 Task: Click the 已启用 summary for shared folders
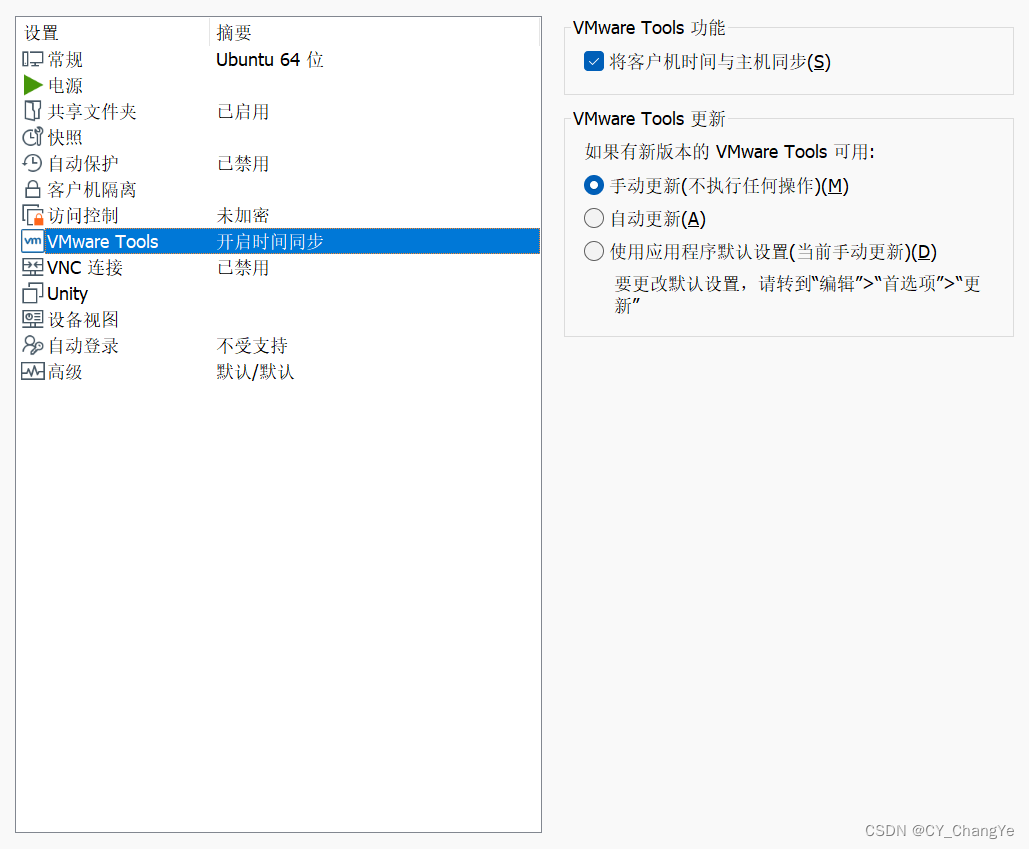pyautogui.click(x=243, y=112)
